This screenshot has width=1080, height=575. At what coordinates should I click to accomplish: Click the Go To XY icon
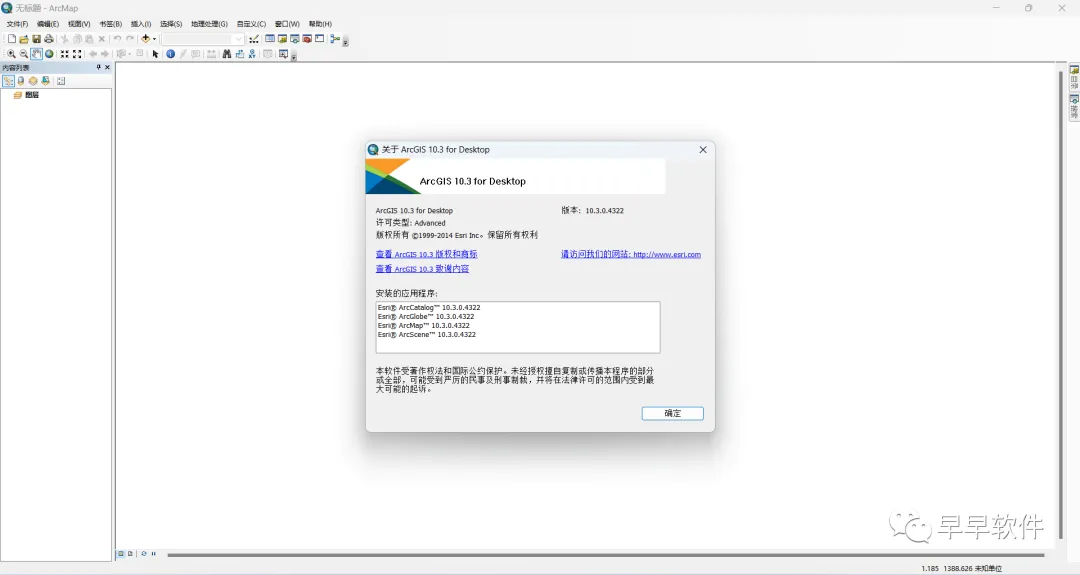(x=252, y=54)
